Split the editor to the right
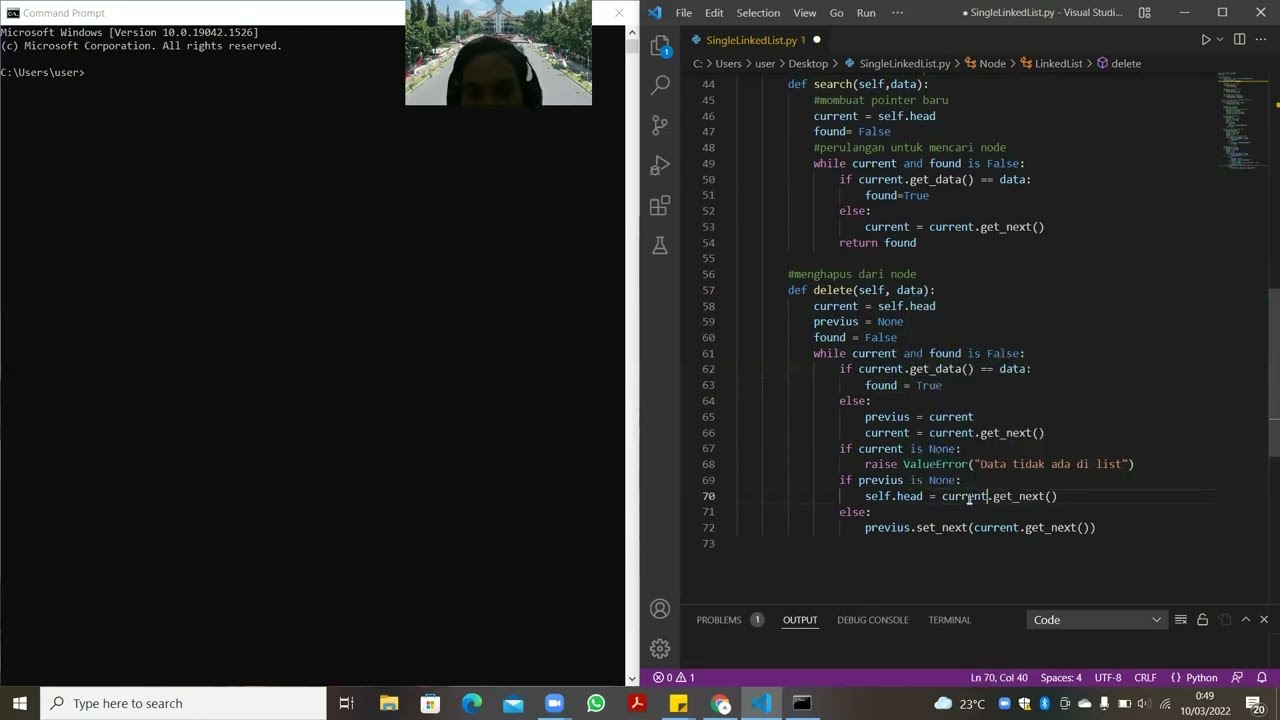Viewport: 1280px width, 720px height. (1239, 40)
